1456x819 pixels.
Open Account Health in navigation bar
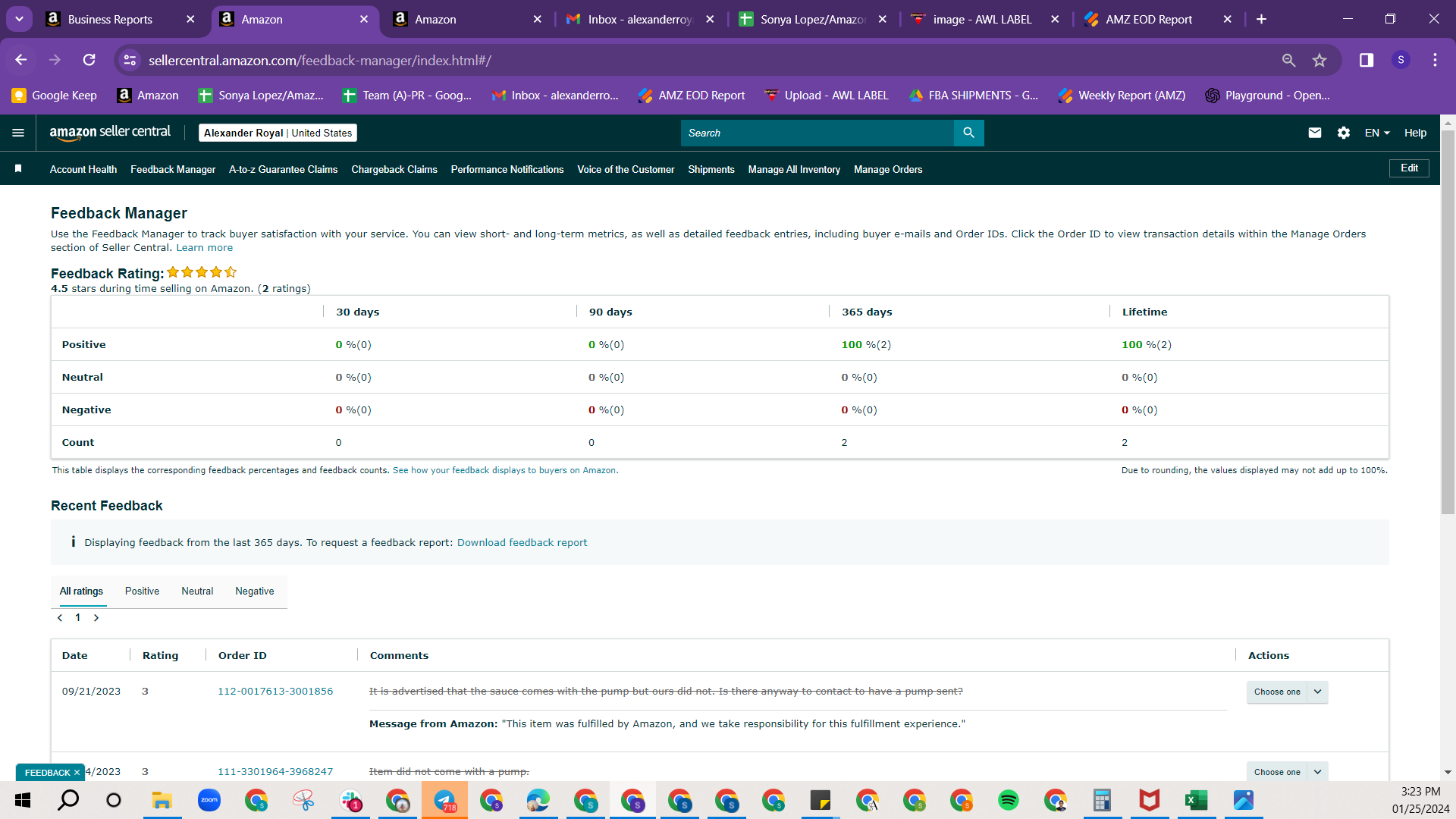83,169
